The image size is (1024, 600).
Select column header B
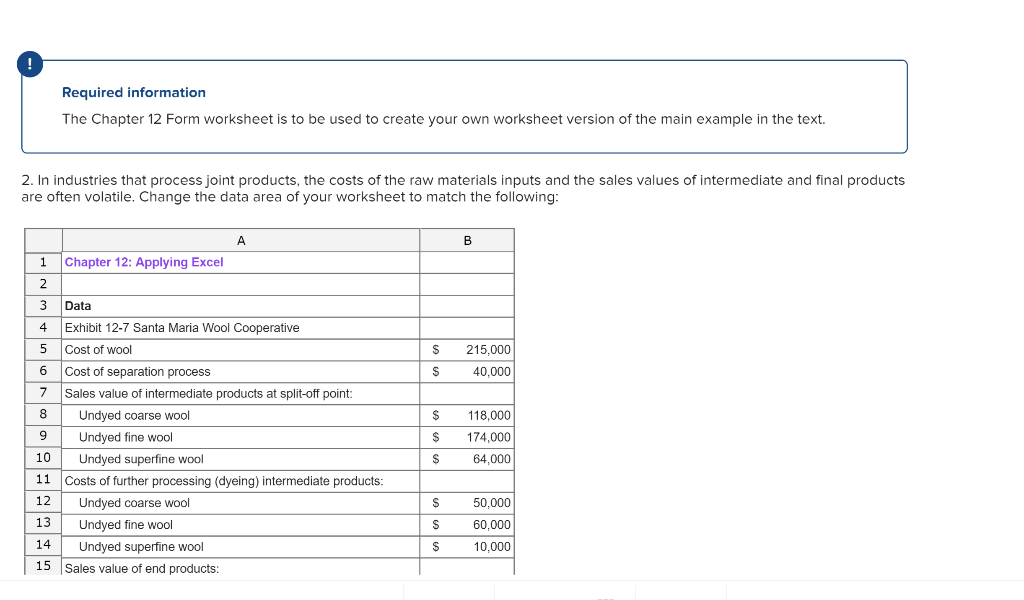coord(466,240)
